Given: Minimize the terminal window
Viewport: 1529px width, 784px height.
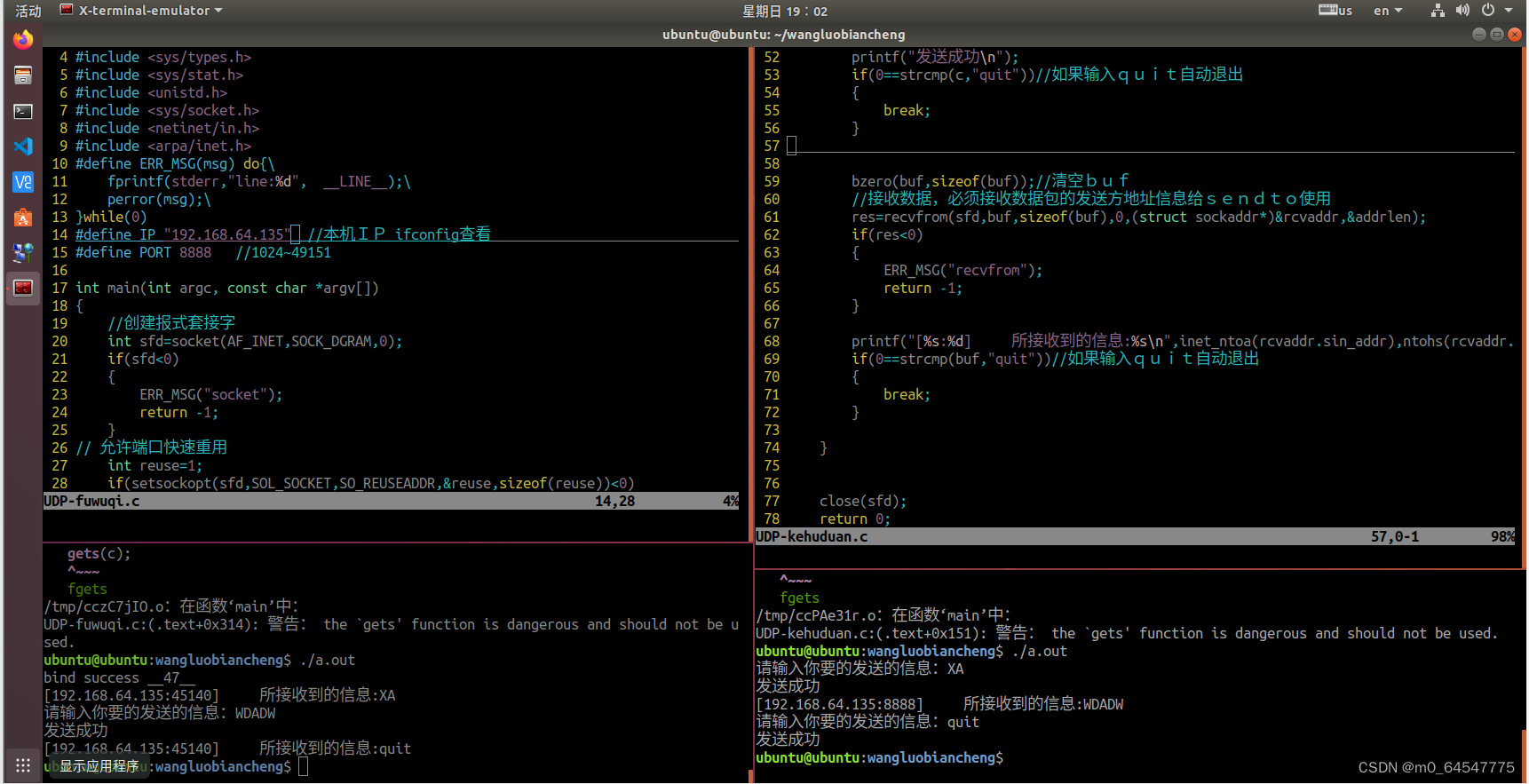Looking at the screenshot, I should (x=1478, y=34).
